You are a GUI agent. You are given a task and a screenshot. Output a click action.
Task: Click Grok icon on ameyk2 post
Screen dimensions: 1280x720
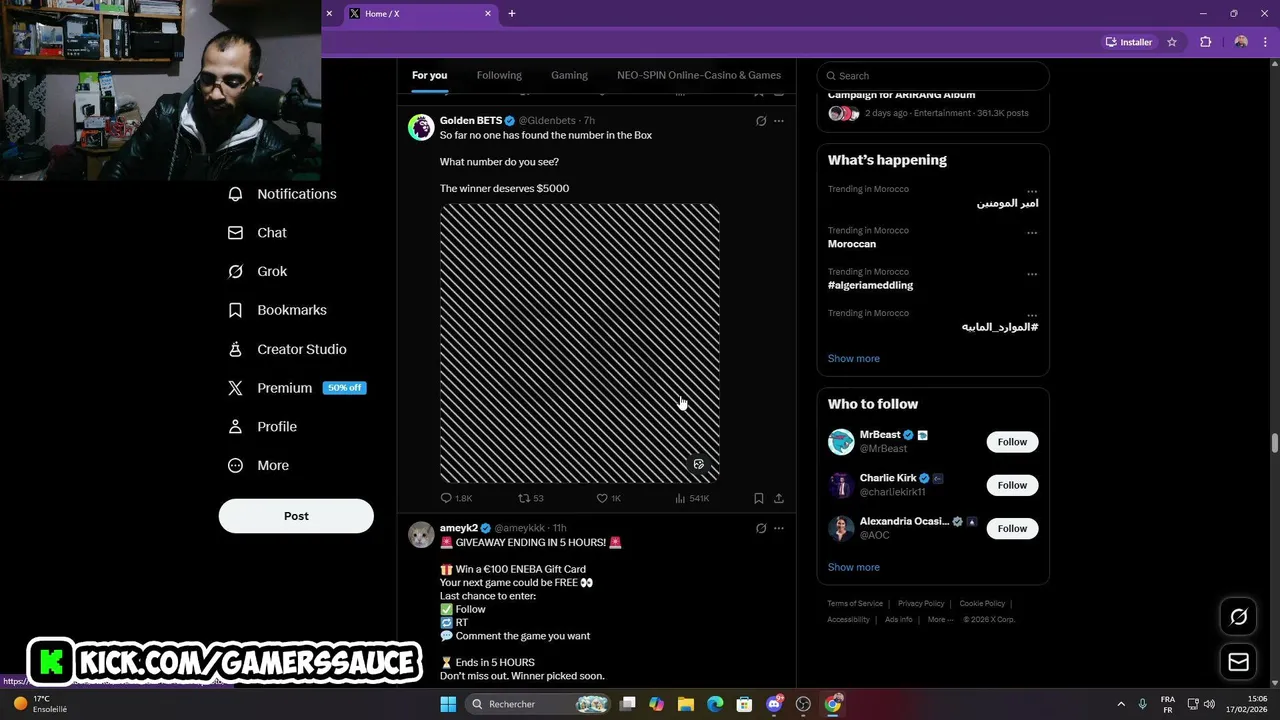[761, 528]
